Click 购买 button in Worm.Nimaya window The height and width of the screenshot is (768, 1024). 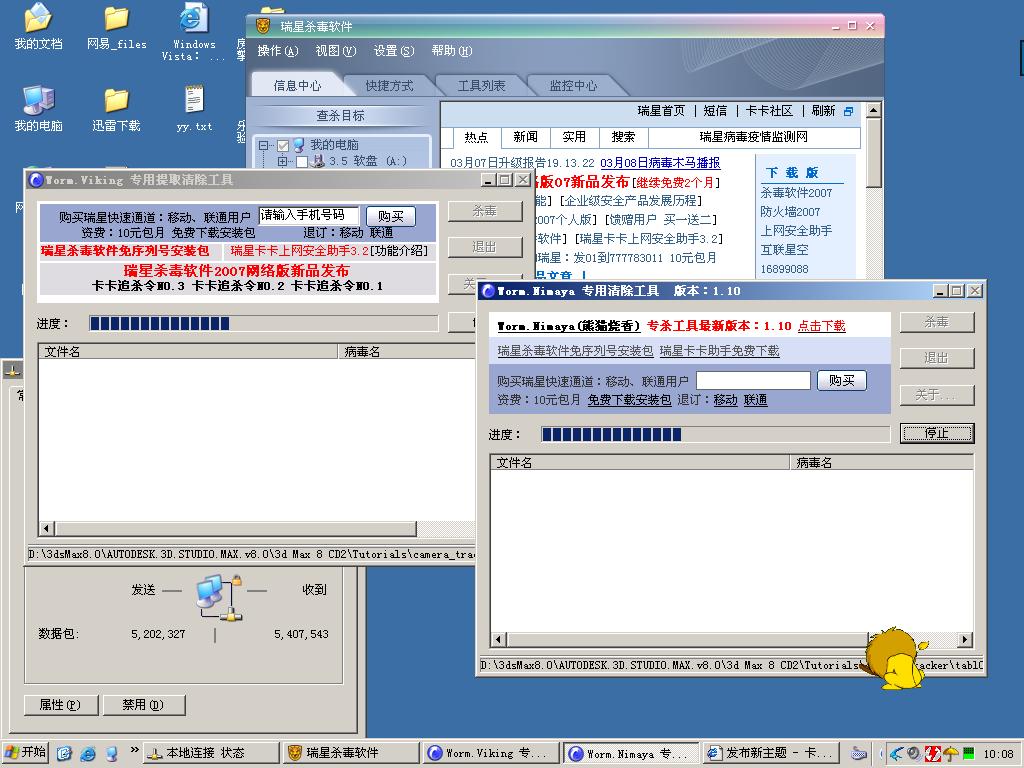(842, 380)
